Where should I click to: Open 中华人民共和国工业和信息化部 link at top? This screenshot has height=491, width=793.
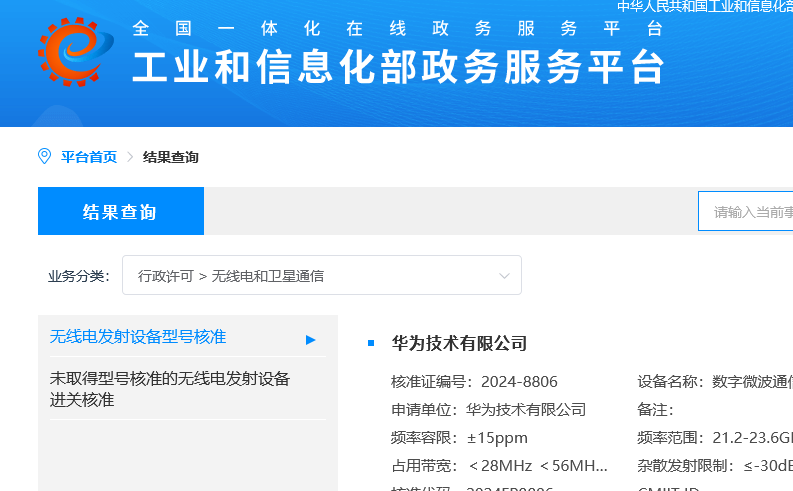(704, 7)
